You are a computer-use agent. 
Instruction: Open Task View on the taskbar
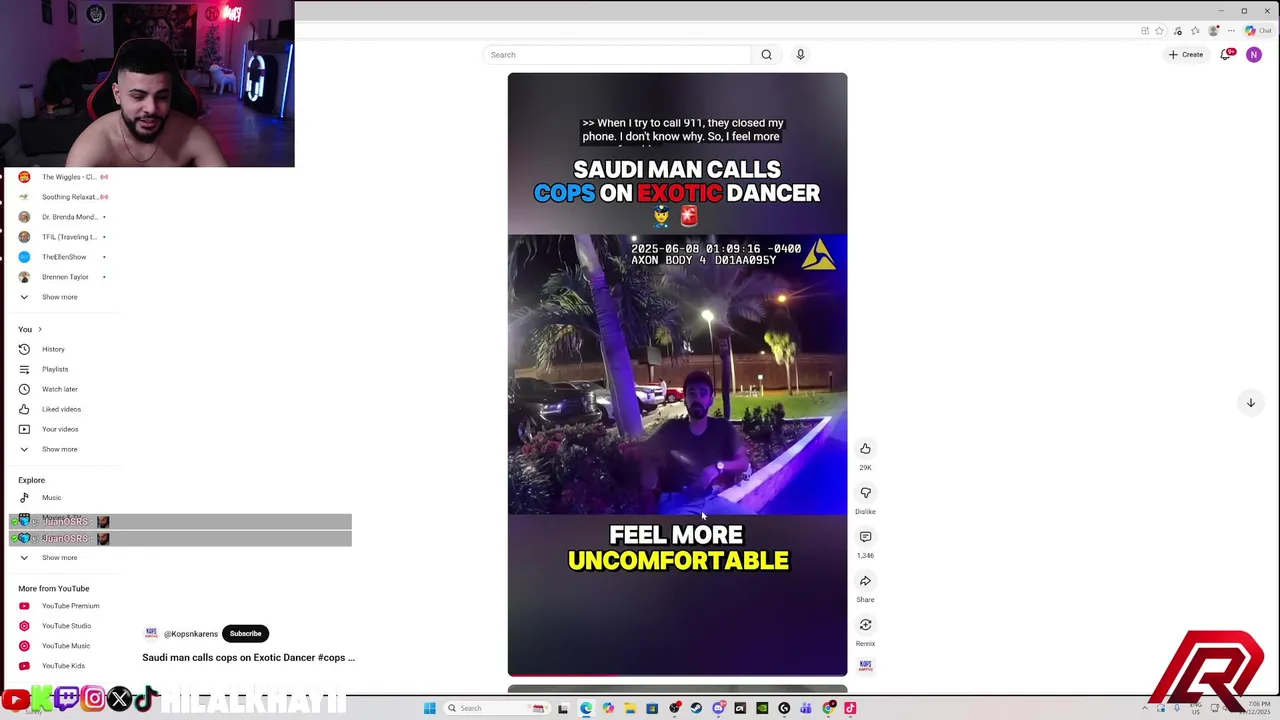563,708
